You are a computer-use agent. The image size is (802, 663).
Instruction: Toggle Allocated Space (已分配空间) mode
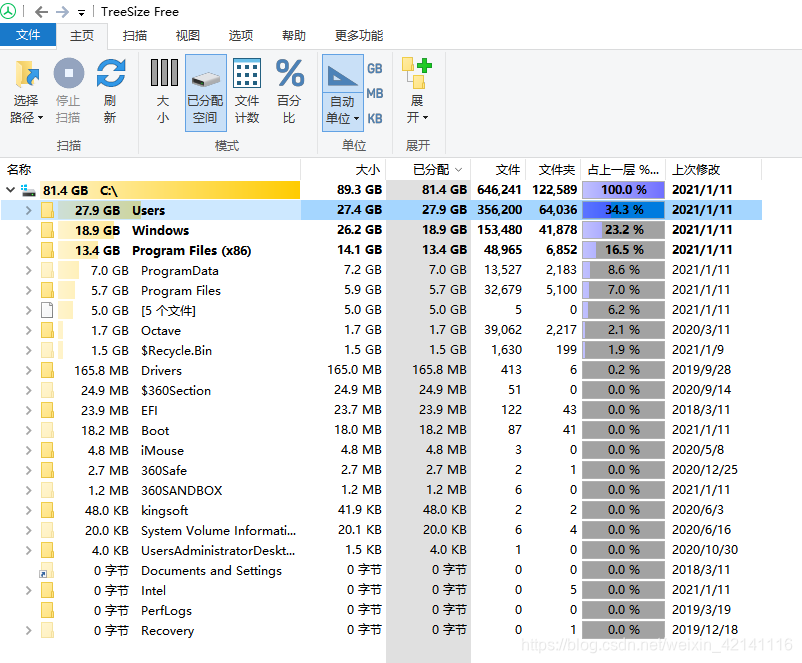(x=206, y=93)
